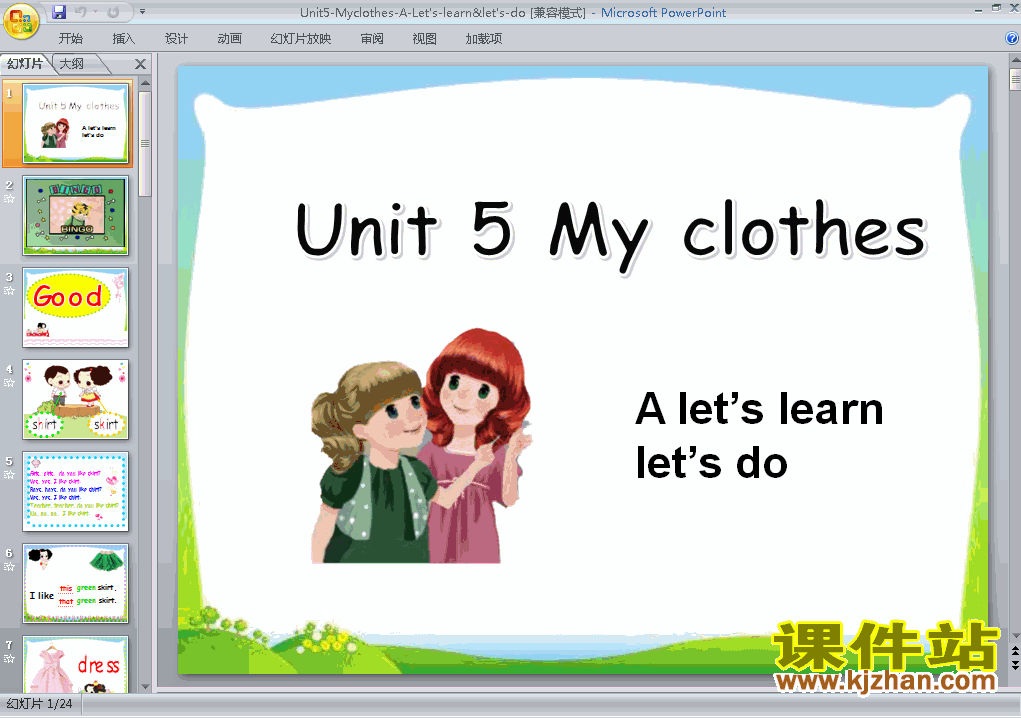The width and height of the screenshot is (1021, 718).
Task: Select slide 1 thumbnail Unit 5 My clothes
Action: click(x=76, y=123)
